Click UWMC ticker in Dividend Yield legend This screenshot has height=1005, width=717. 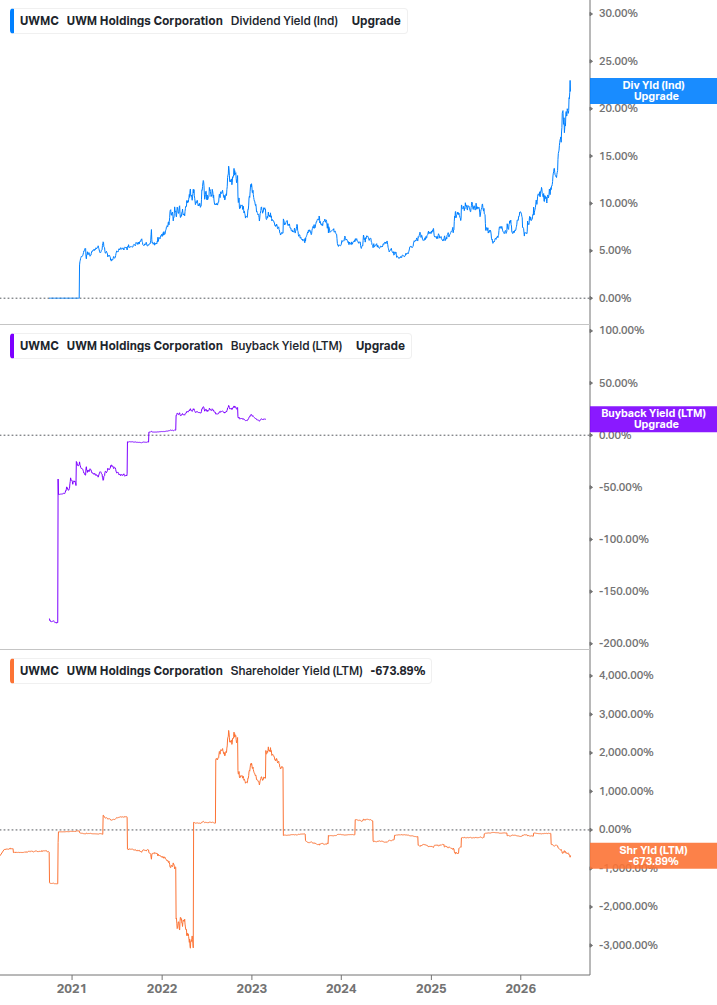39,21
